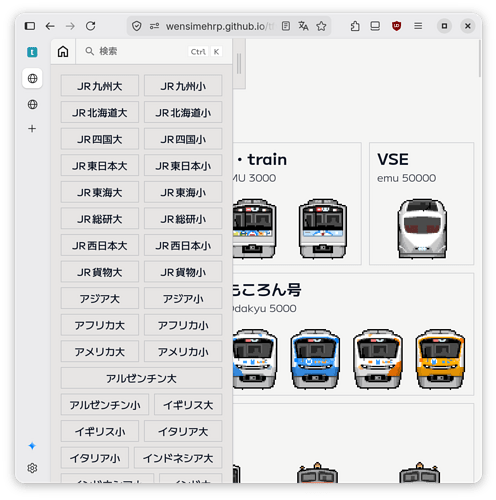496x500 pixels.
Task: Select JR北海道小 button
Action: click(183, 112)
